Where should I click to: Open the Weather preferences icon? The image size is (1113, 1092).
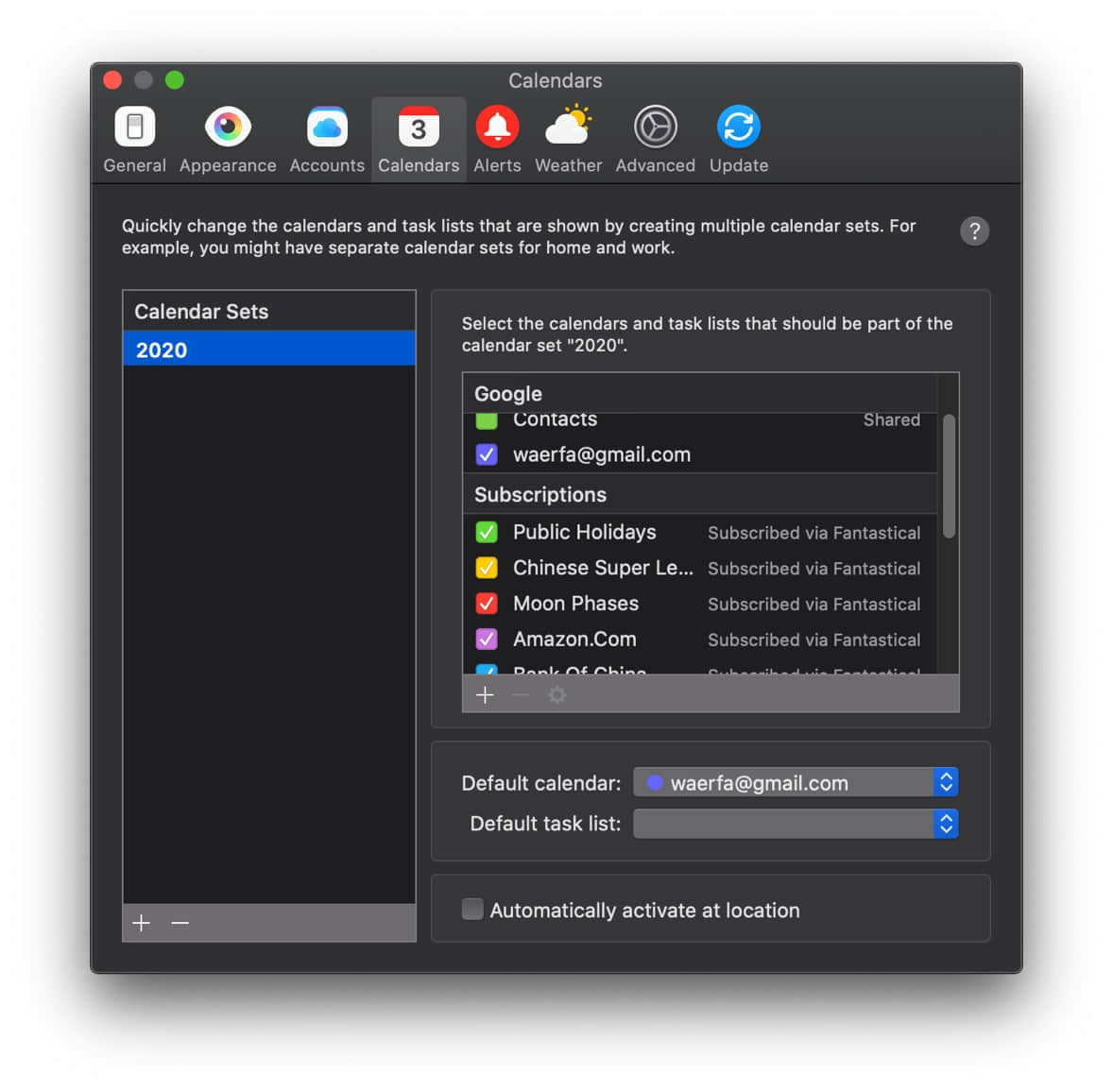568,127
